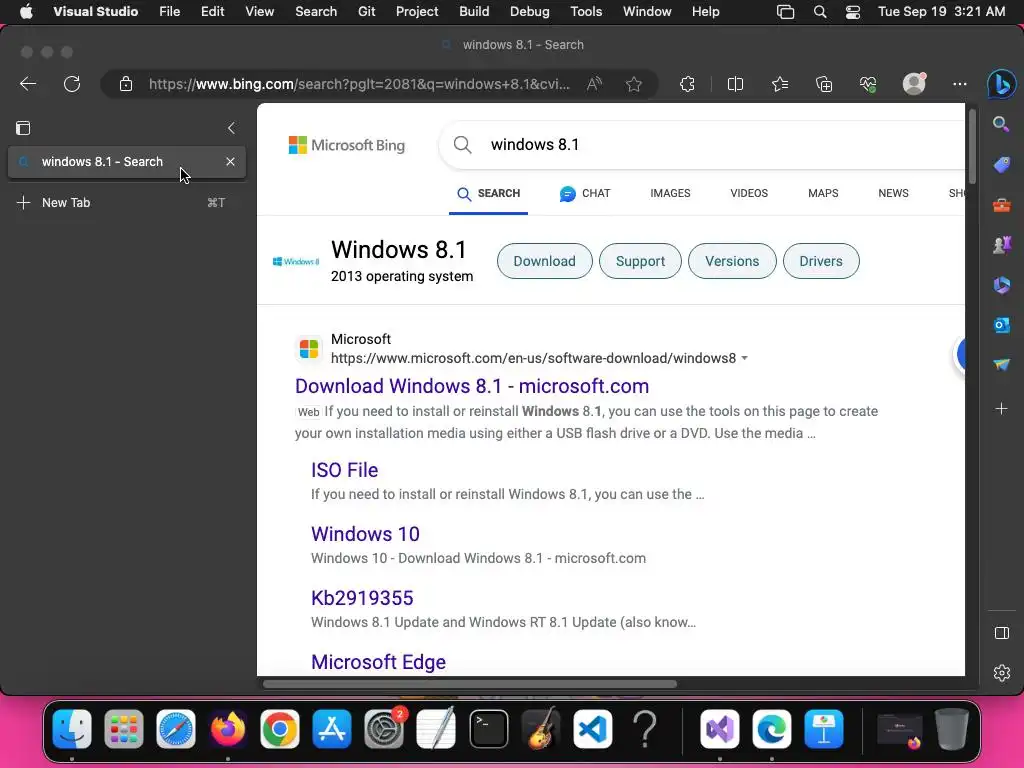Switch to NEWS tab

(x=893, y=193)
